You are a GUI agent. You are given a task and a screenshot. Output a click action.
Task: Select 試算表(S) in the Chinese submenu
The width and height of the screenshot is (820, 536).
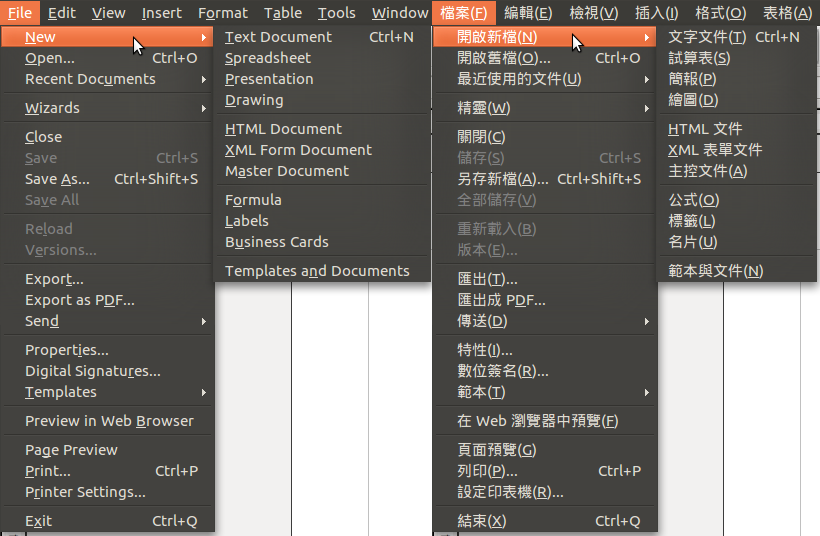[698, 58]
